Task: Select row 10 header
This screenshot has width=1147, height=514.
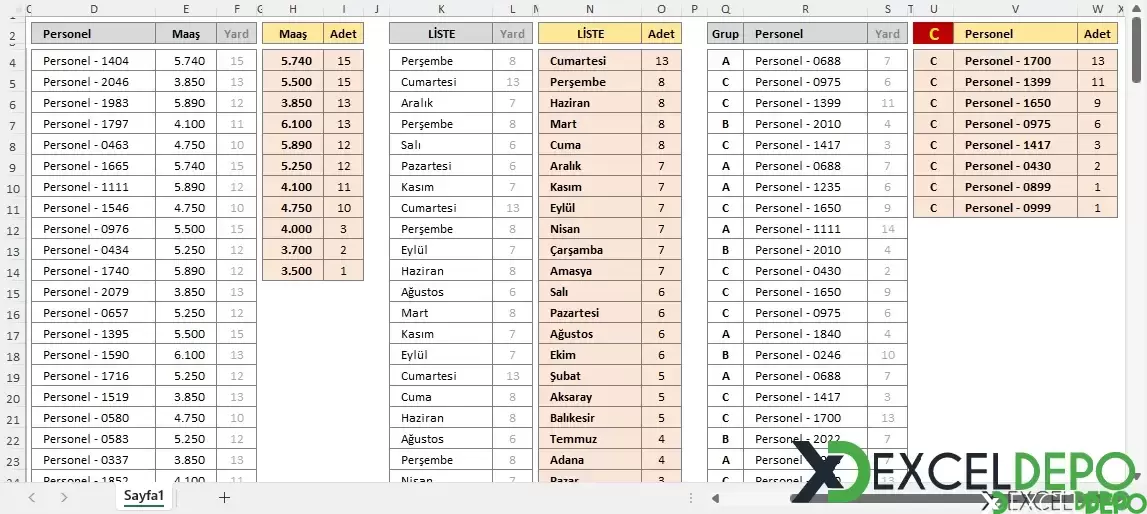Action: (x=13, y=187)
